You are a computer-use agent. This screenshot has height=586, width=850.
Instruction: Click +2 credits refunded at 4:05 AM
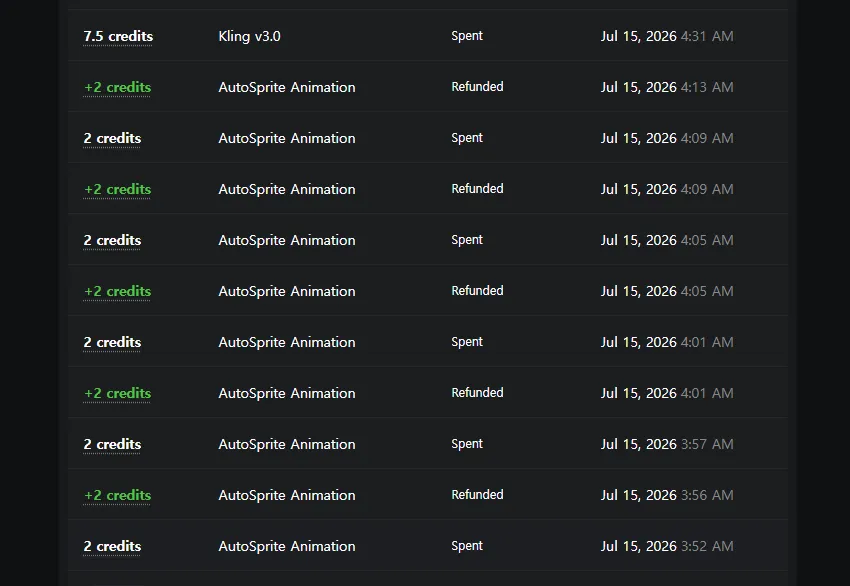click(x=118, y=291)
